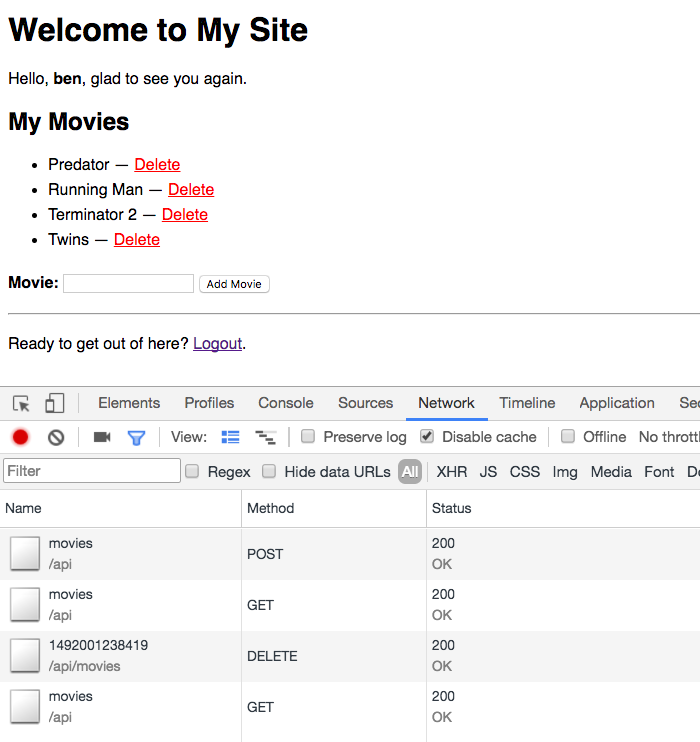Enable the Offline checkbox

point(567,436)
